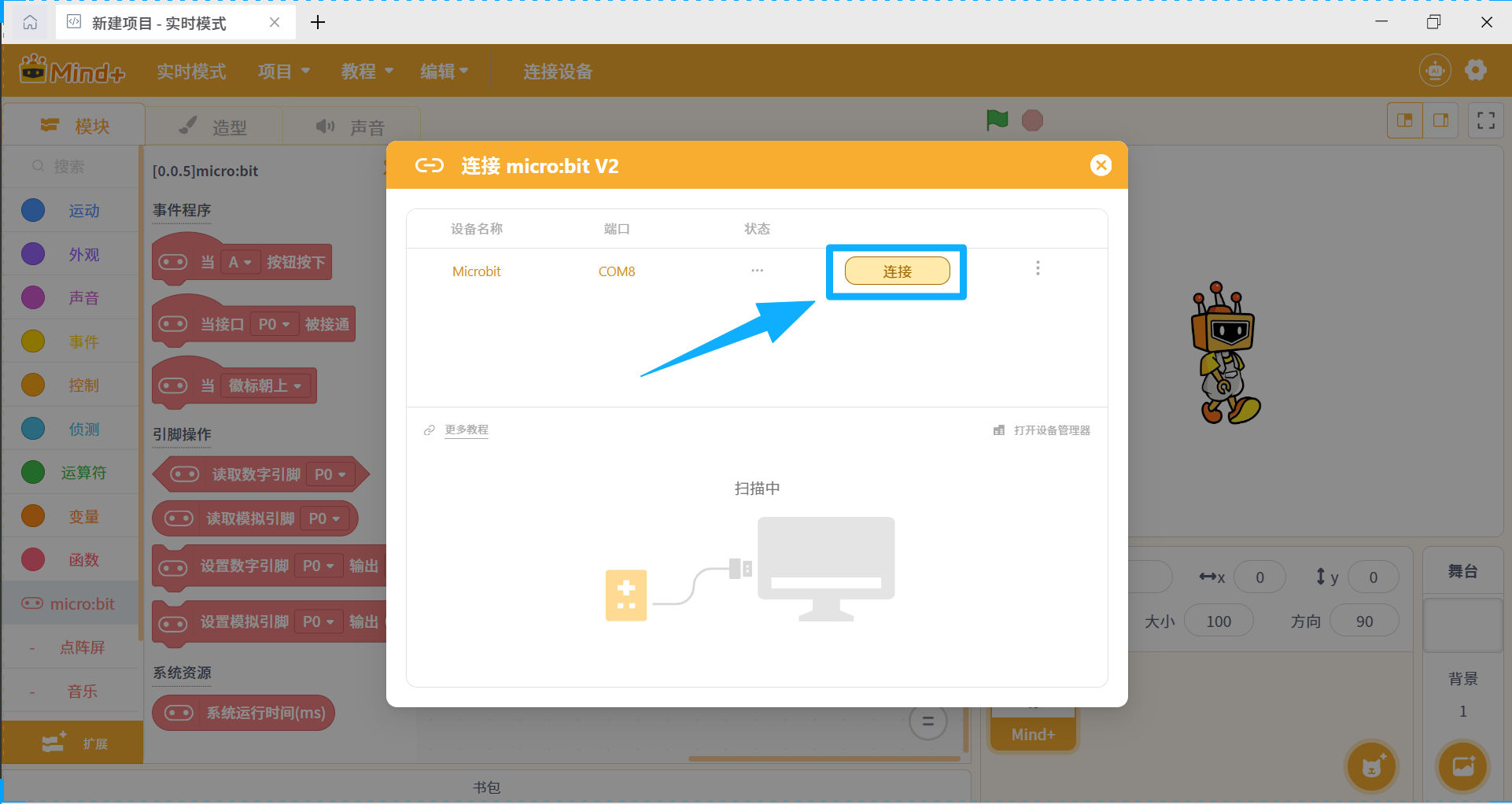The image size is (1512, 804).
Task: Click the sprite x position field
Action: coord(1259,577)
